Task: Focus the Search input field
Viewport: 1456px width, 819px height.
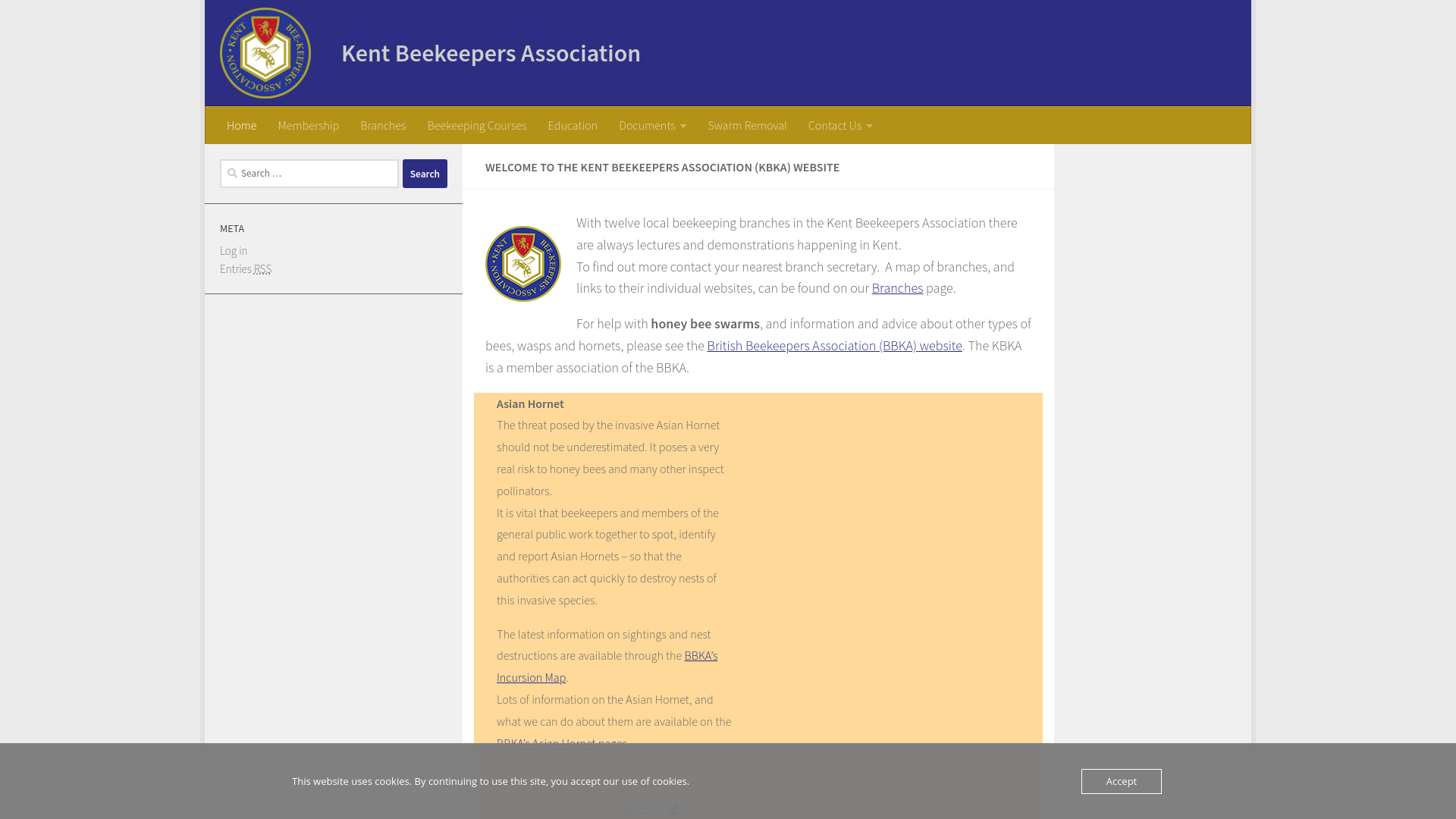Action: (309, 174)
